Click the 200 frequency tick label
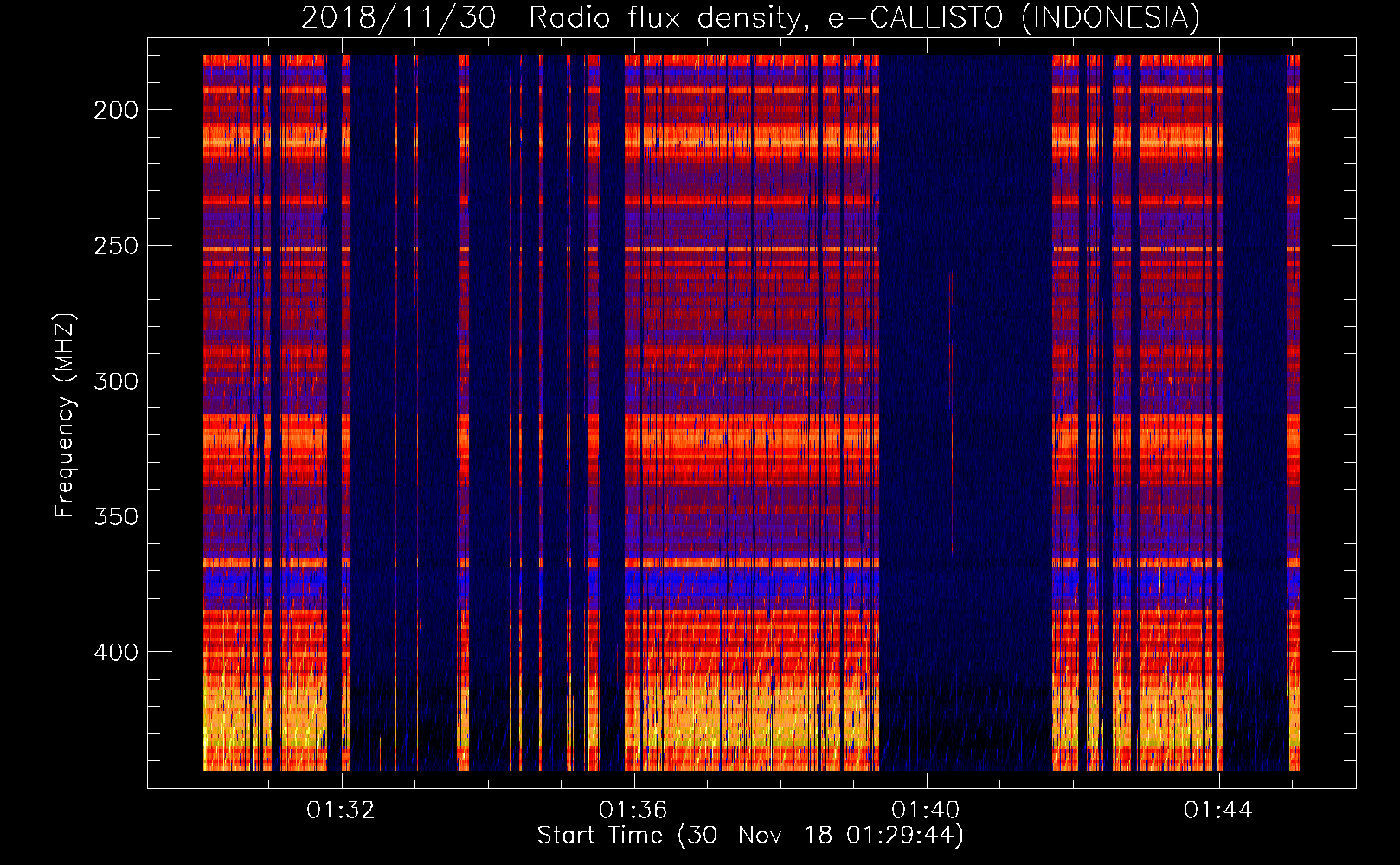 (116, 110)
